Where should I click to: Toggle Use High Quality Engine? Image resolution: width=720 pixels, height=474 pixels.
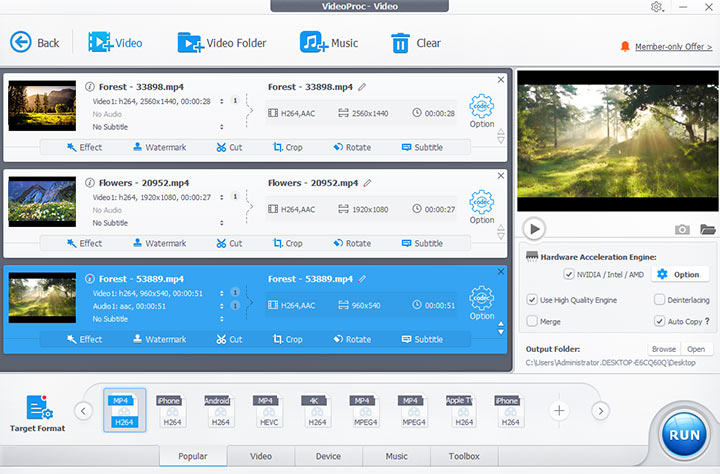[x=532, y=300]
